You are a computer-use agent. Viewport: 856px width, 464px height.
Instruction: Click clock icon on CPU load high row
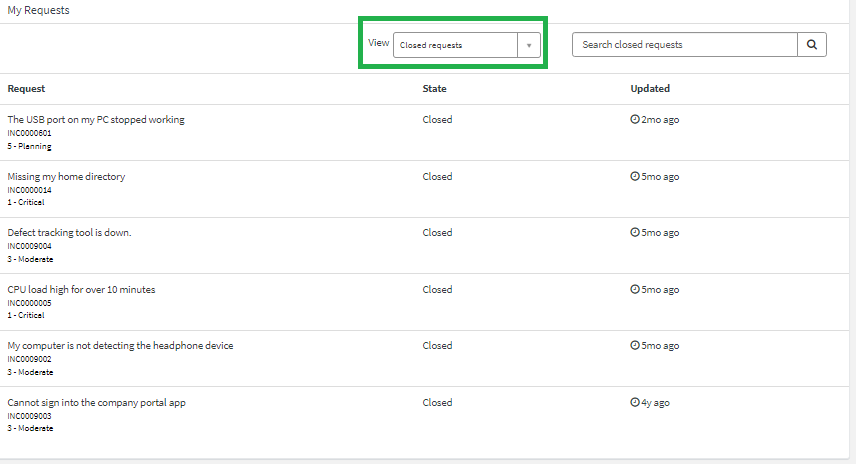(x=635, y=289)
